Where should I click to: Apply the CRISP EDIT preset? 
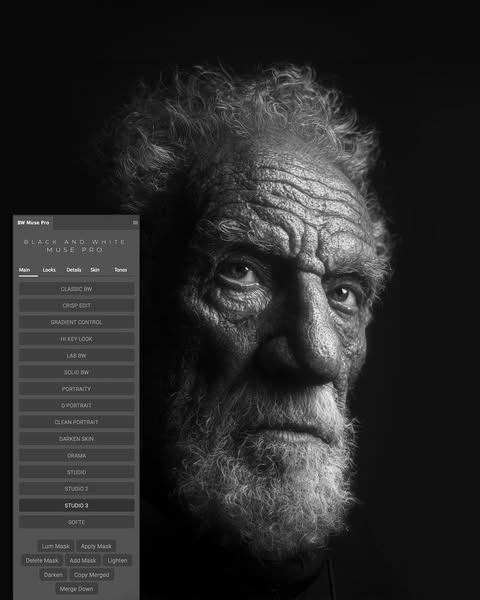[x=77, y=306]
